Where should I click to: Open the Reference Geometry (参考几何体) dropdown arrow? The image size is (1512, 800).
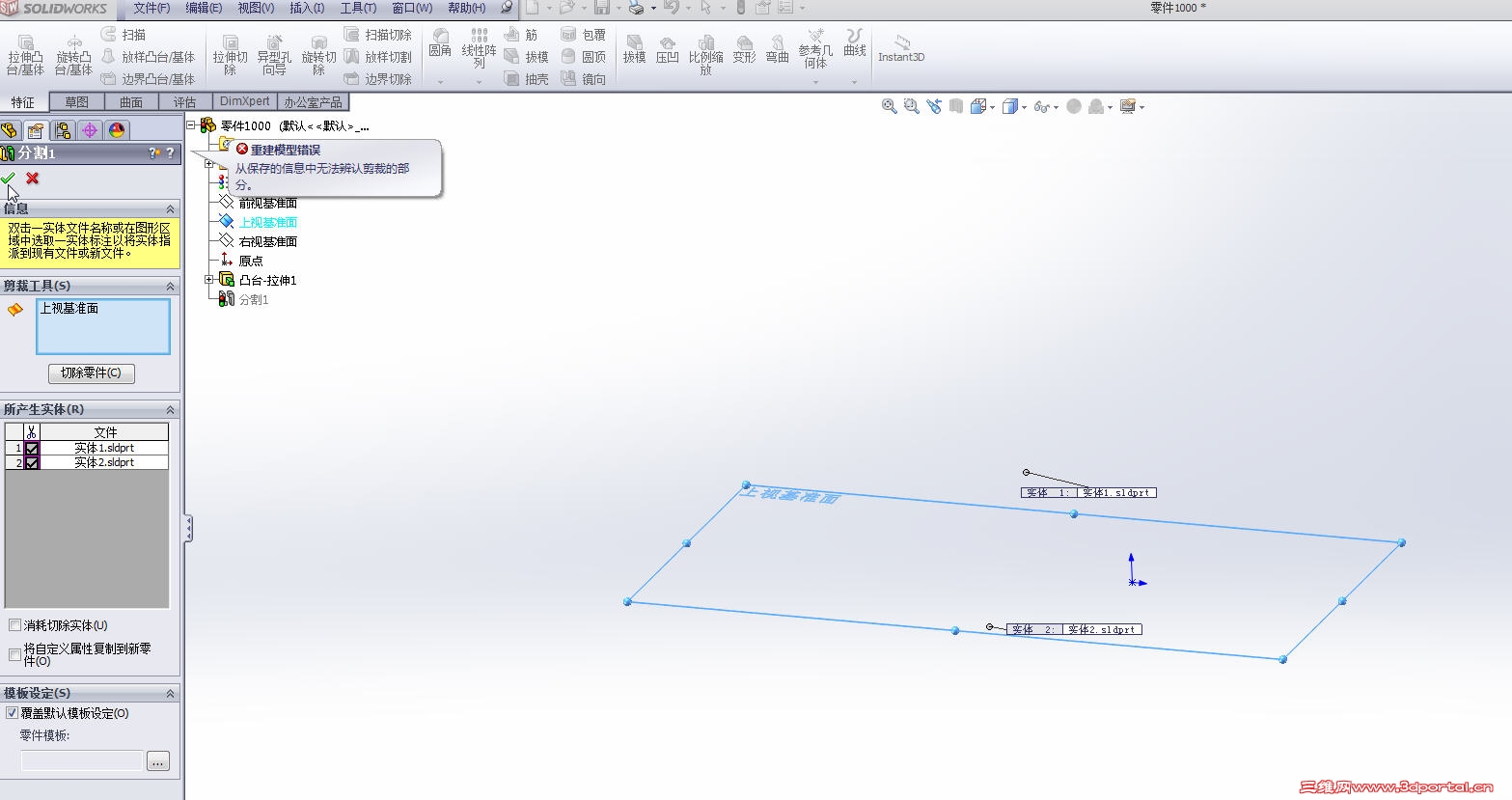815,82
